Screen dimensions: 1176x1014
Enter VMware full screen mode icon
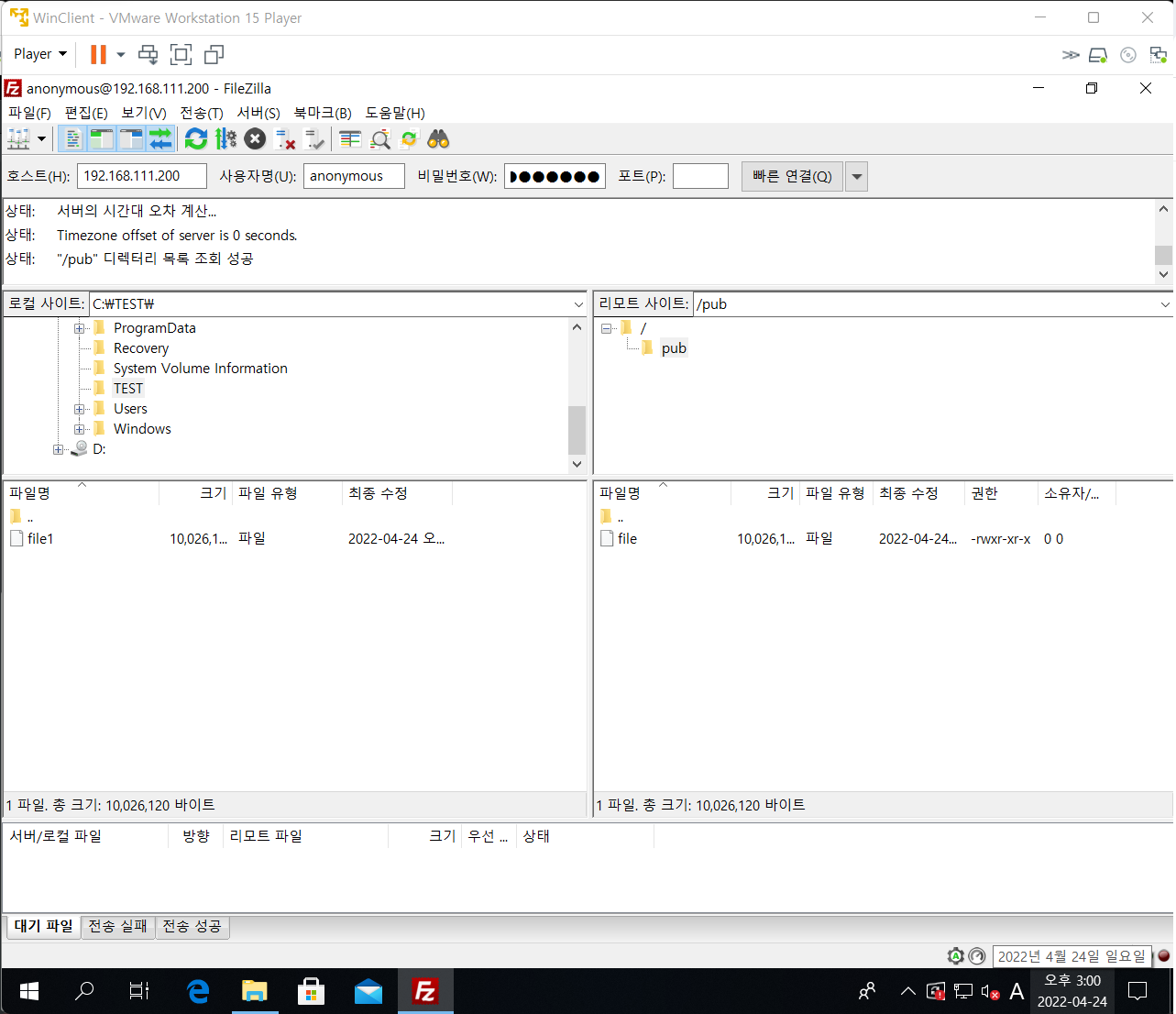click(x=181, y=55)
